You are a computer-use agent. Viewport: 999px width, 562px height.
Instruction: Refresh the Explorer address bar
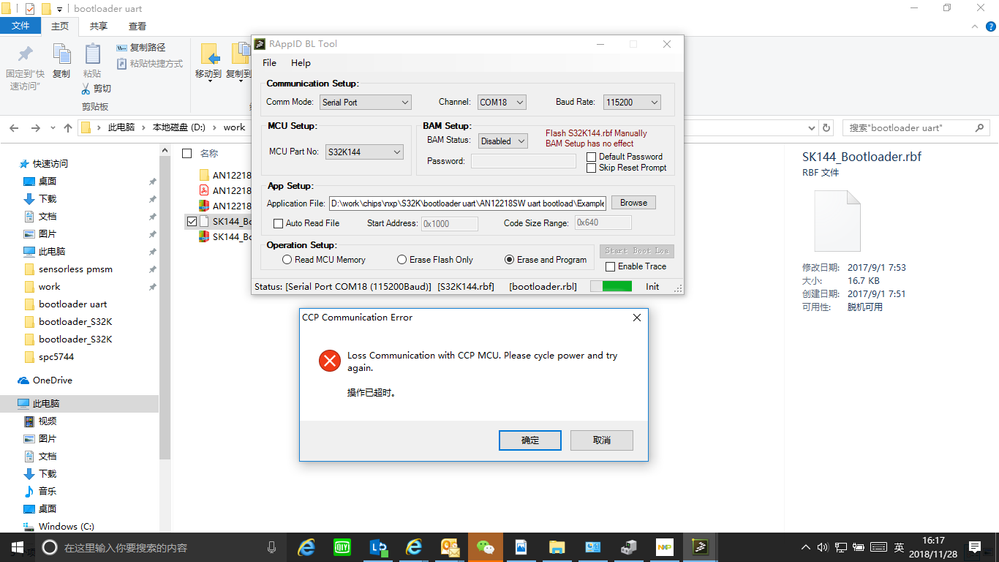[x=826, y=128]
